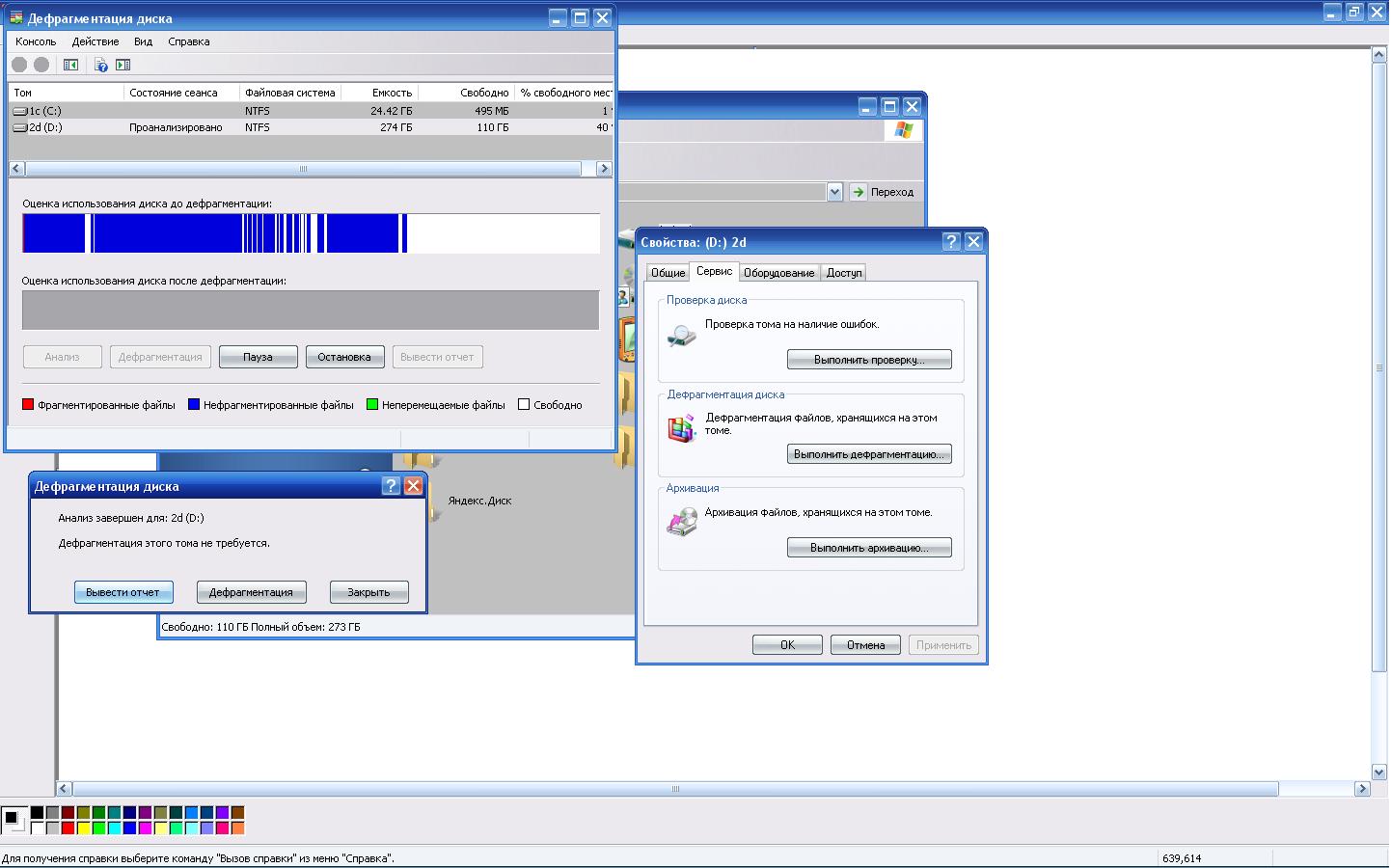The width and height of the screenshot is (1391, 868).
Task: Click the Paint vertical scrollbar up arrow
Action: pos(1379,56)
